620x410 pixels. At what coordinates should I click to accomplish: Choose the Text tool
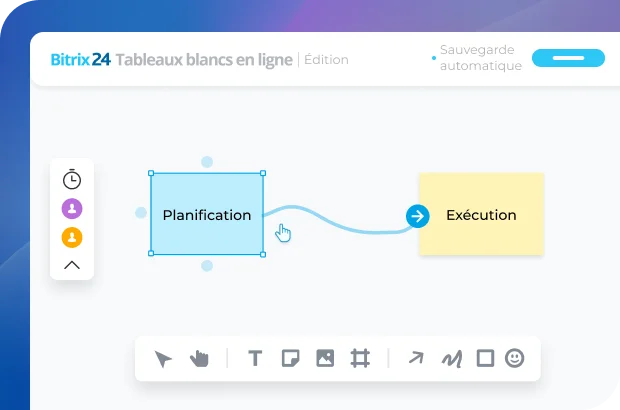tap(255, 358)
